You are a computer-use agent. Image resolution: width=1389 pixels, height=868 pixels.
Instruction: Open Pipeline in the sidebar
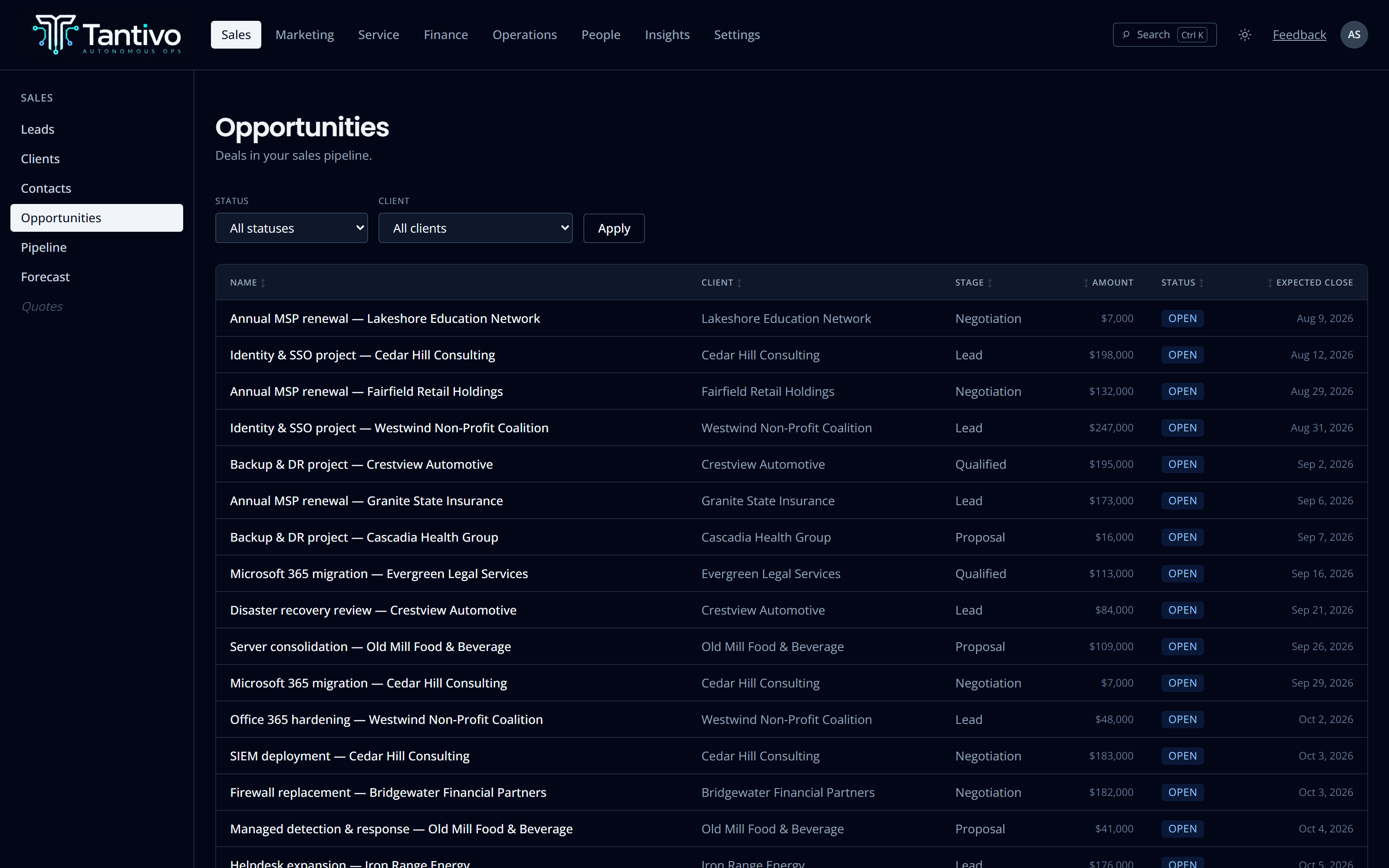(x=96, y=247)
